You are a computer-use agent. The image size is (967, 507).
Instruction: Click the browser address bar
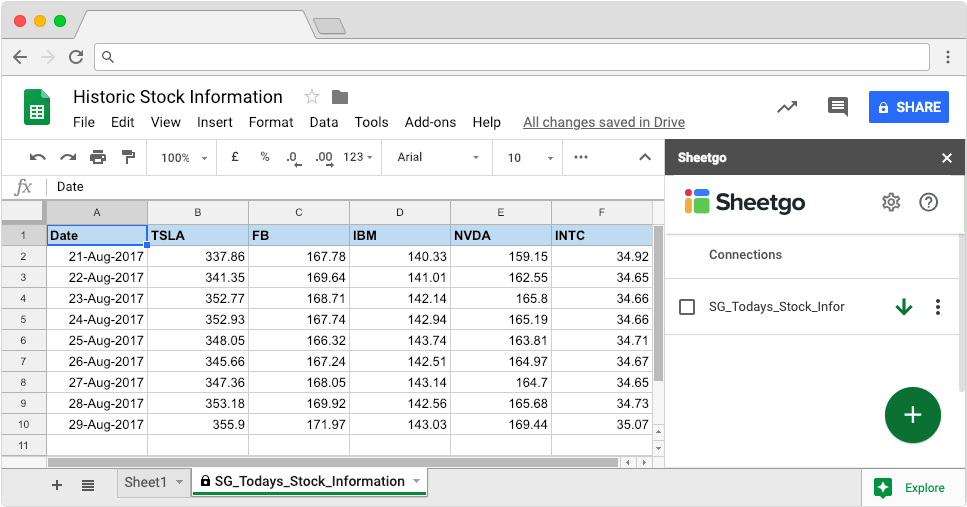(512, 57)
